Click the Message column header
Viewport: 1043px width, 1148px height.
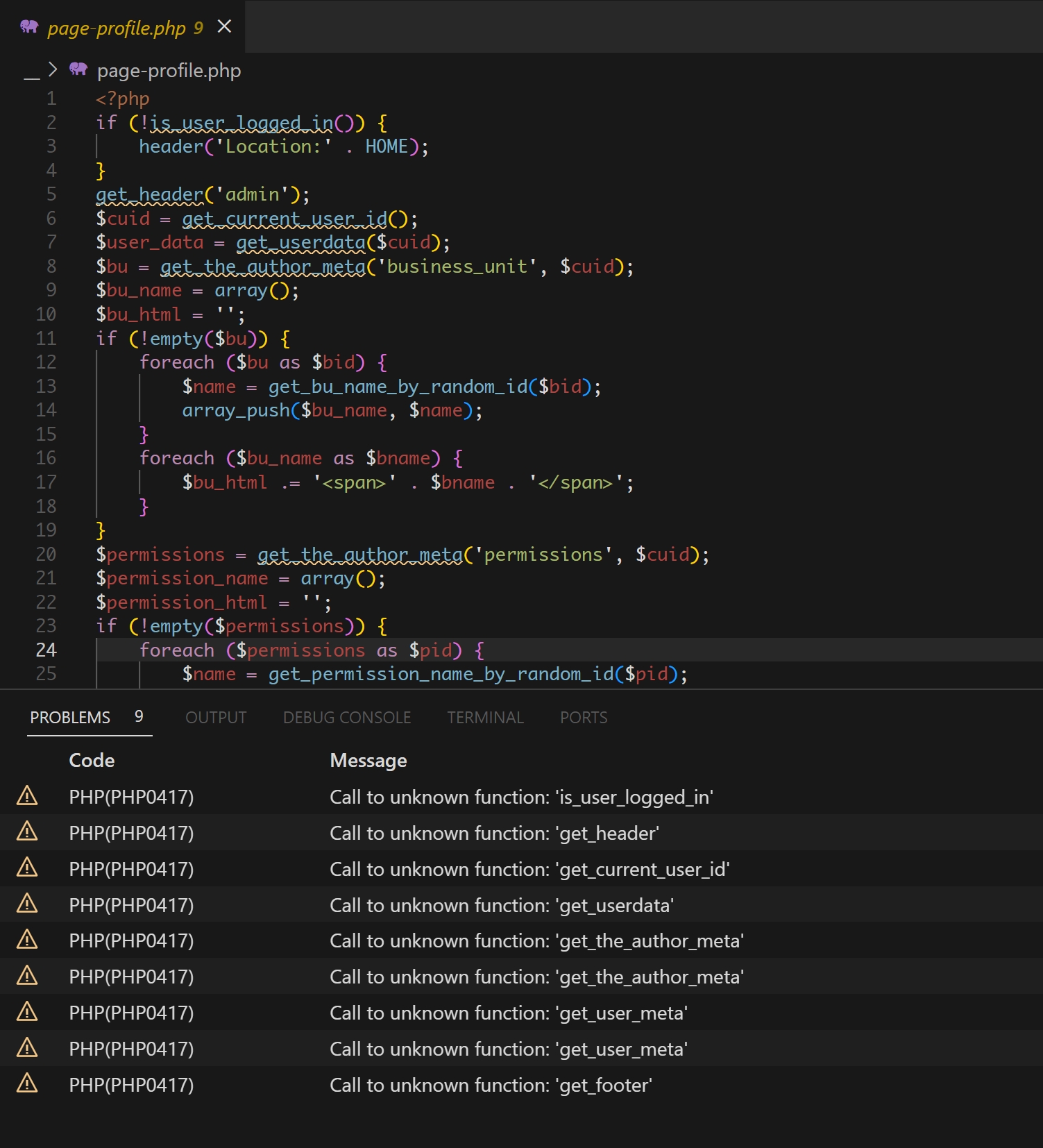pyautogui.click(x=368, y=761)
